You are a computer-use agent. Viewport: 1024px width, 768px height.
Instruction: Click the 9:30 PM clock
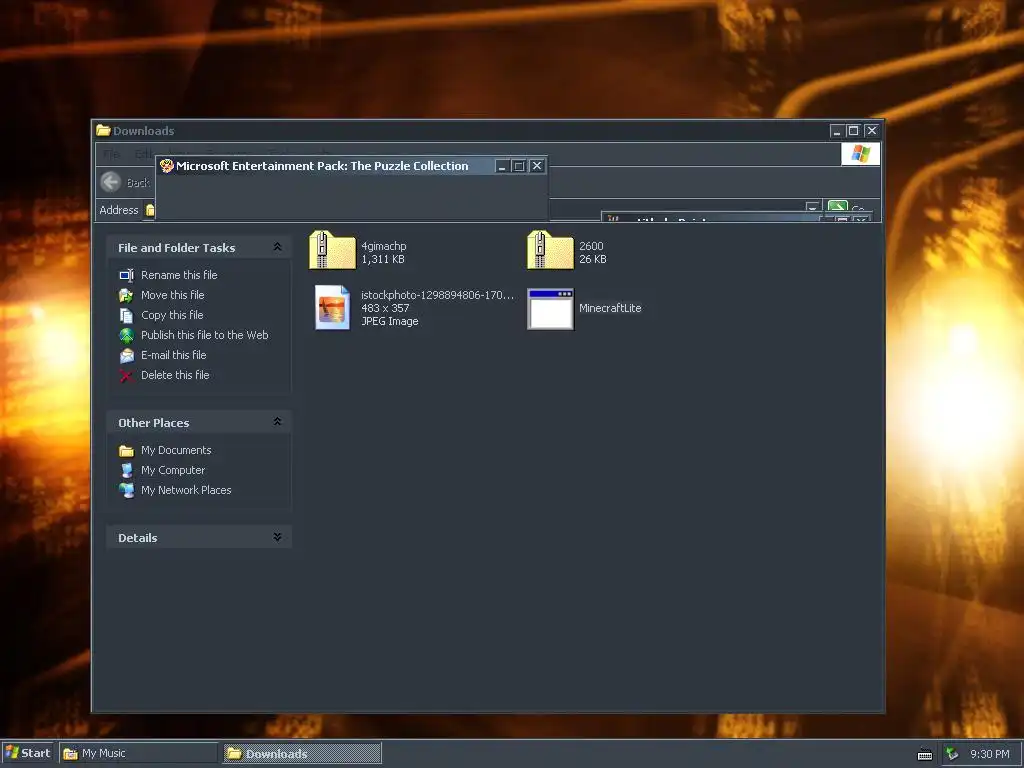(989, 754)
